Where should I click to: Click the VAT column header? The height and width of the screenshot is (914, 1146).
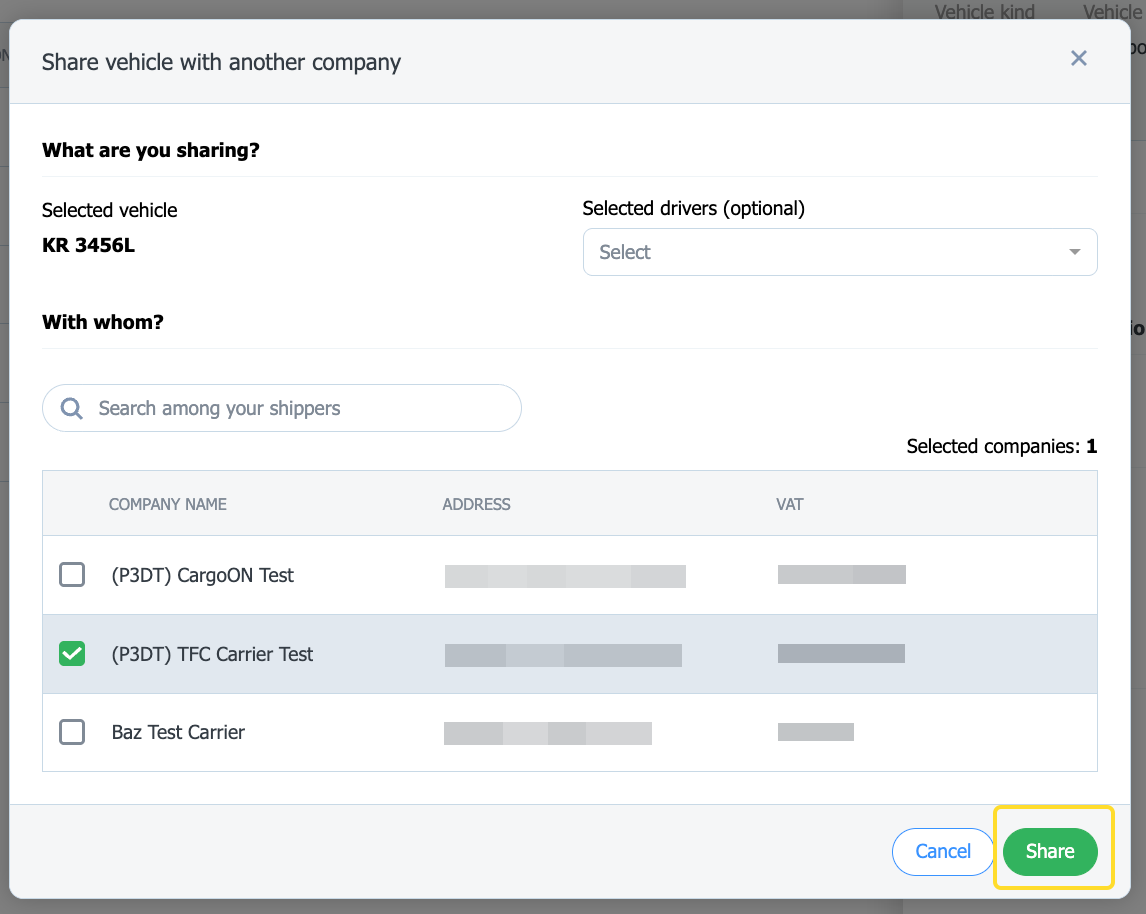coord(789,504)
